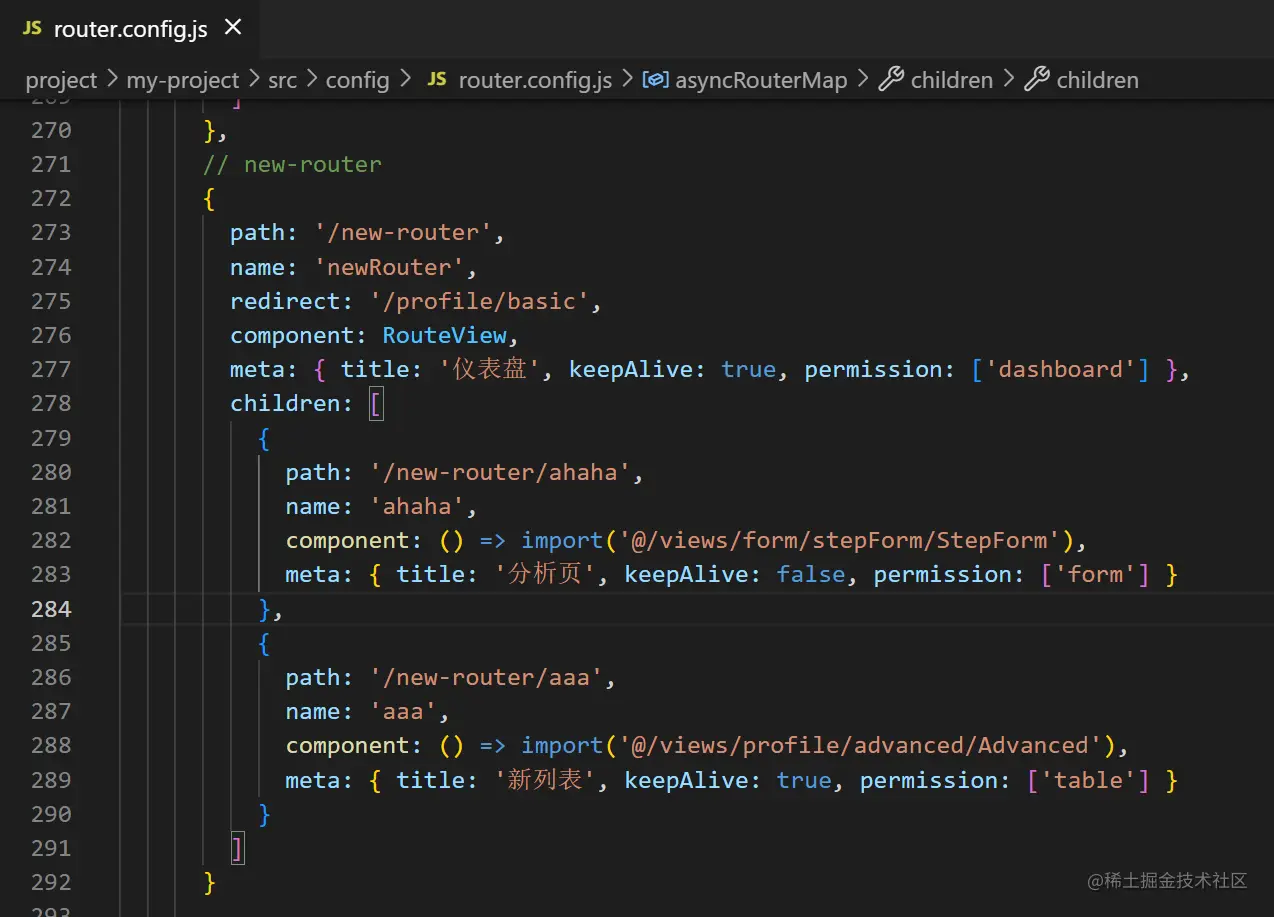Click 'redirect' key on line 275

click(285, 301)
